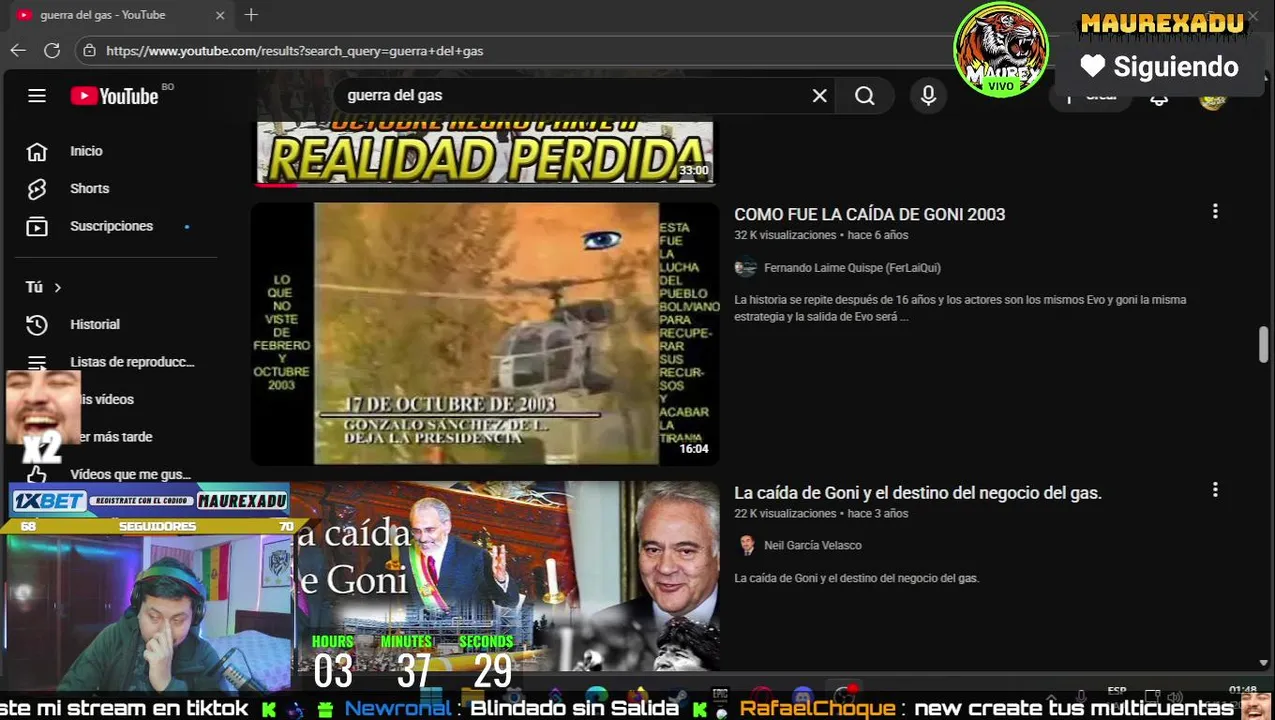Image resolution: width=1275 pixels, height=720 pixels.
Task: Open COMO FUE LA CAÍDA DE GONI 2003 title
Action: [869, 214]
